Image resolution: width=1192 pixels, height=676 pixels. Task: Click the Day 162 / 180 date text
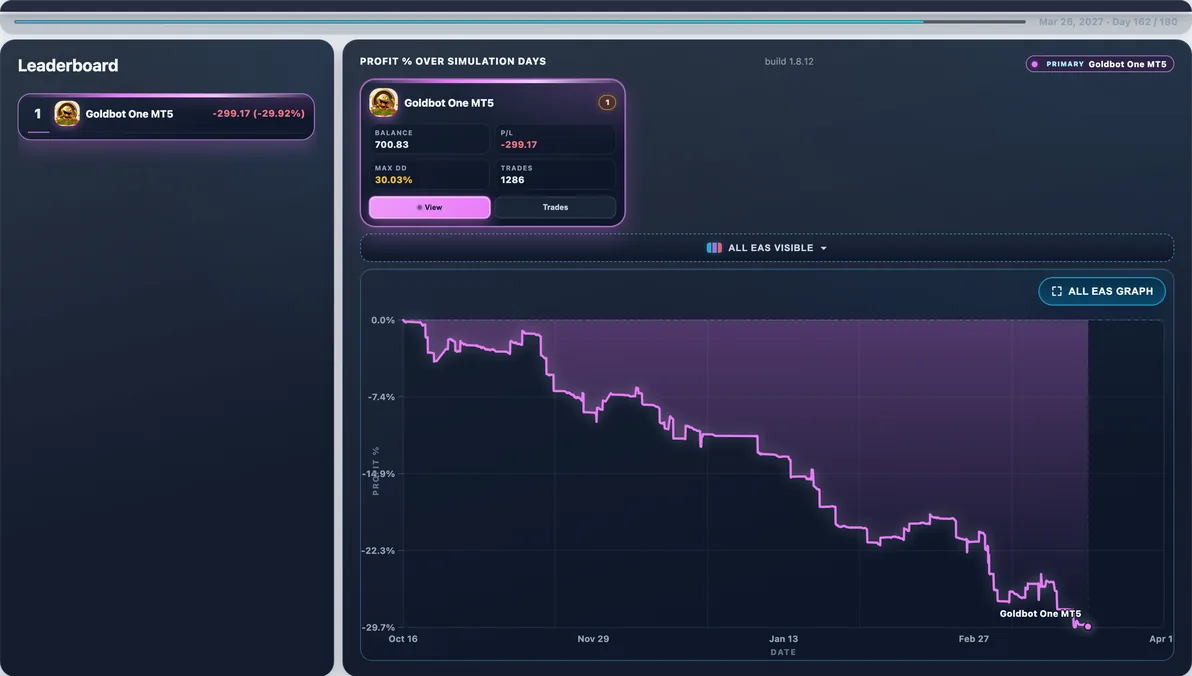pos(1108,22)
